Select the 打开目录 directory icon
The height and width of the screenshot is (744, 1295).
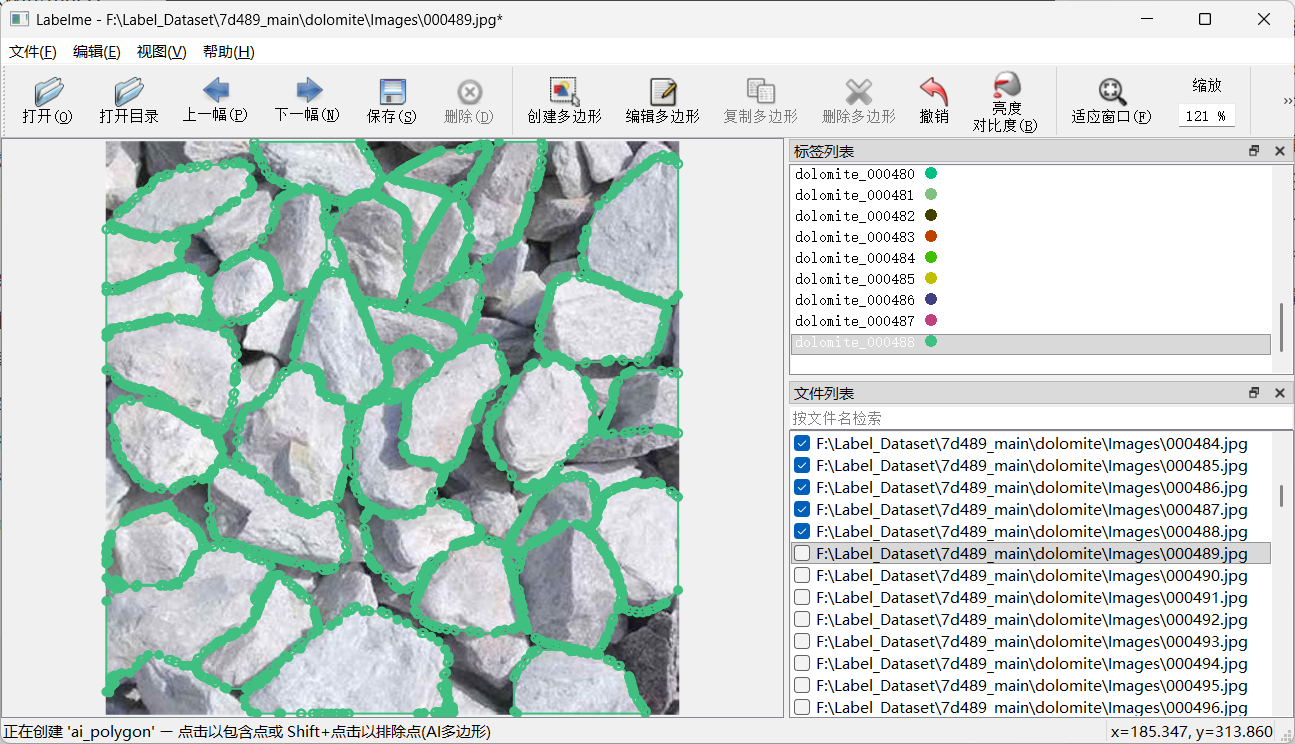point(130,100)
